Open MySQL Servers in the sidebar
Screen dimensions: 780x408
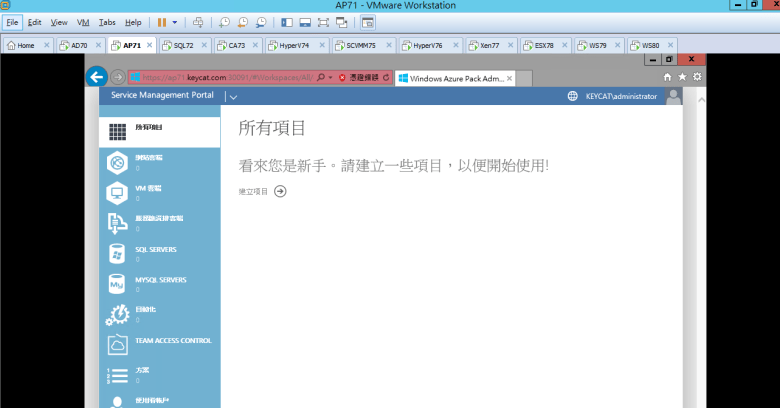[160, 280]
